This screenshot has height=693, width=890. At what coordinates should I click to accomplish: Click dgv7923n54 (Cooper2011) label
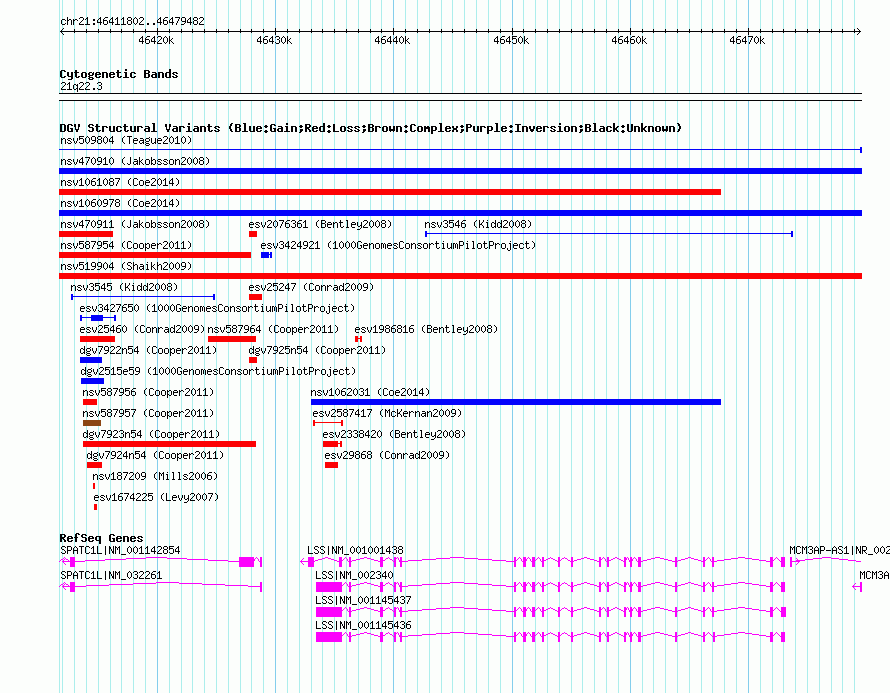click(151, 434)
